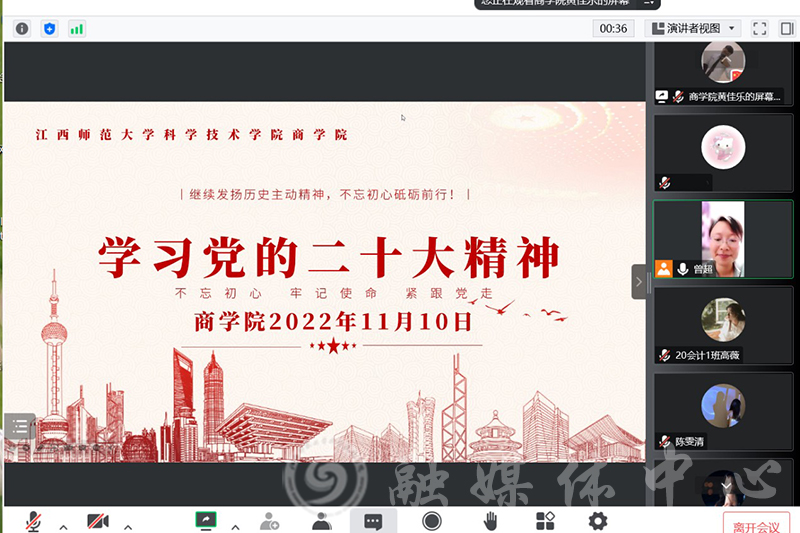Check the green network signal icon
The width and height of the screenshot is (800, 533).
pyautogui.click(x=77, y=29)
